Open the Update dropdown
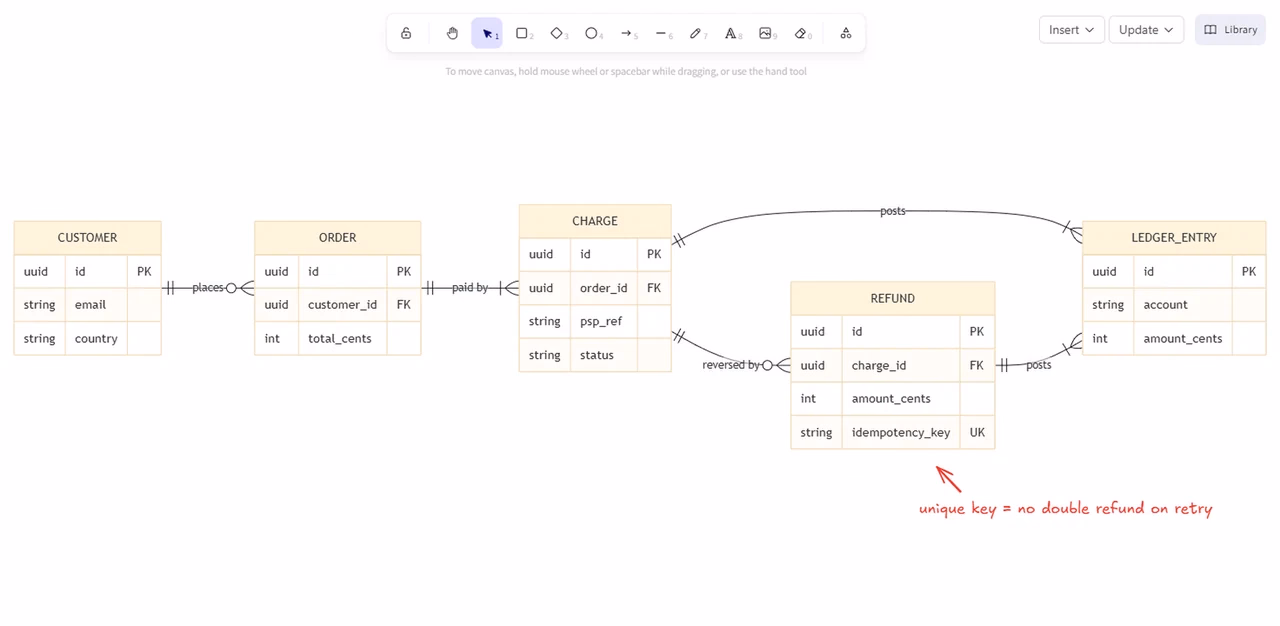 click(1146, 30)
